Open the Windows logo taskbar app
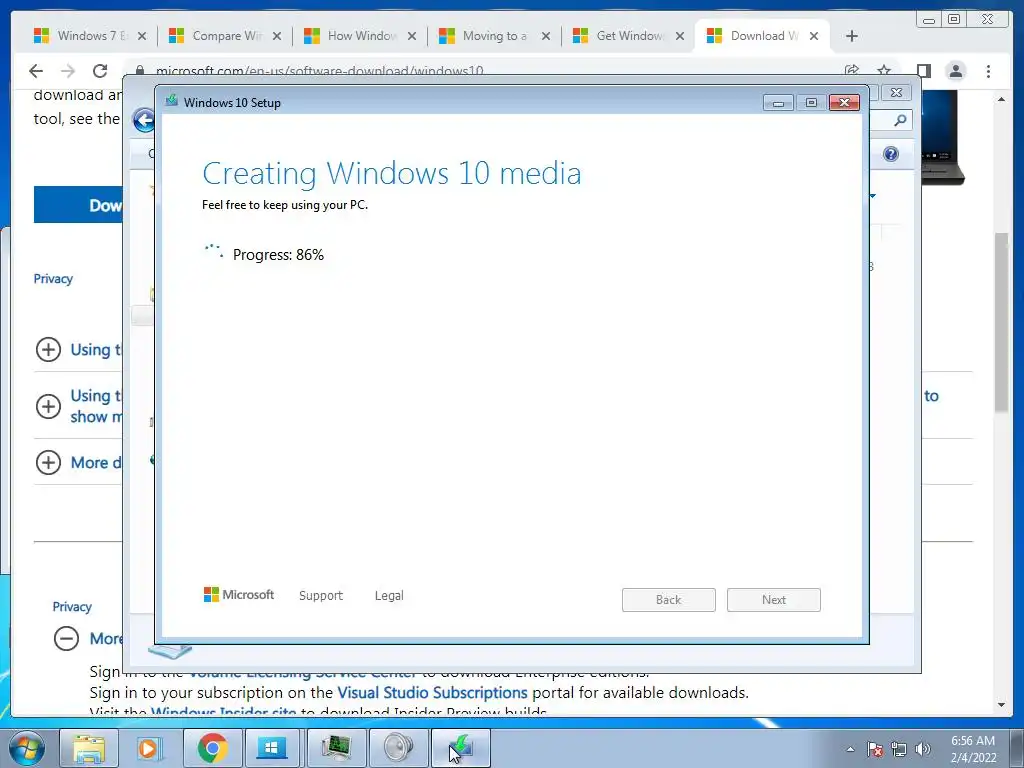1024x768 pixels. [x=272, y=748]
